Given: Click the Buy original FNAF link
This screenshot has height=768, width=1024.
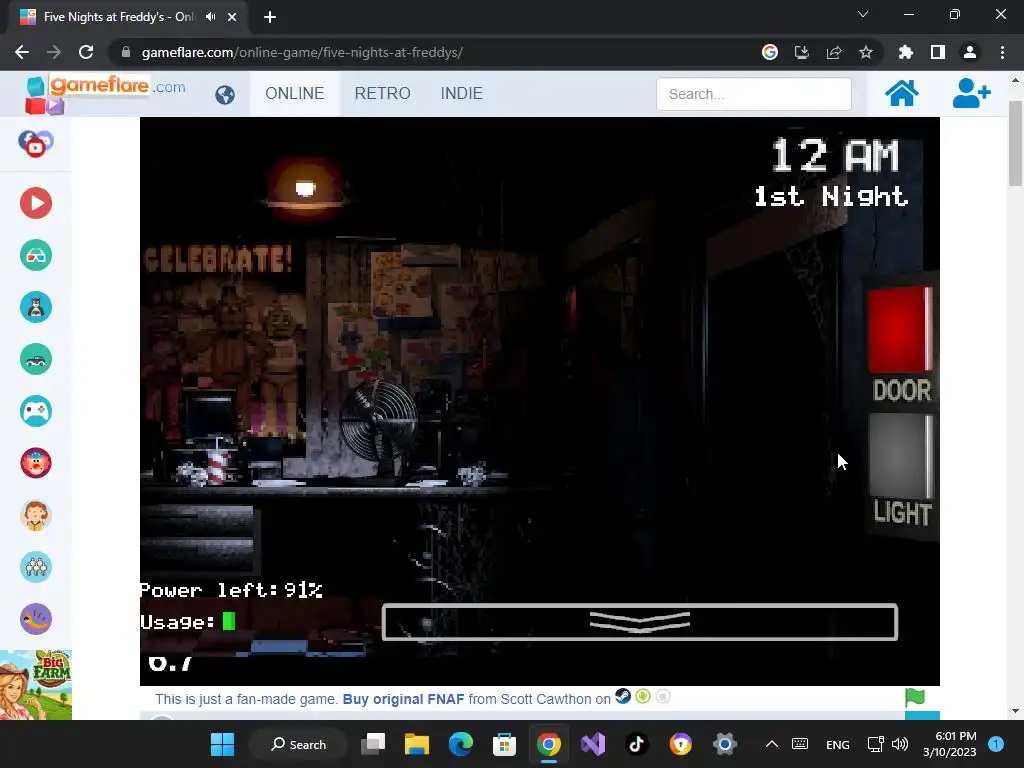Looking at the screenshot, I should click(x=404, y=699).
